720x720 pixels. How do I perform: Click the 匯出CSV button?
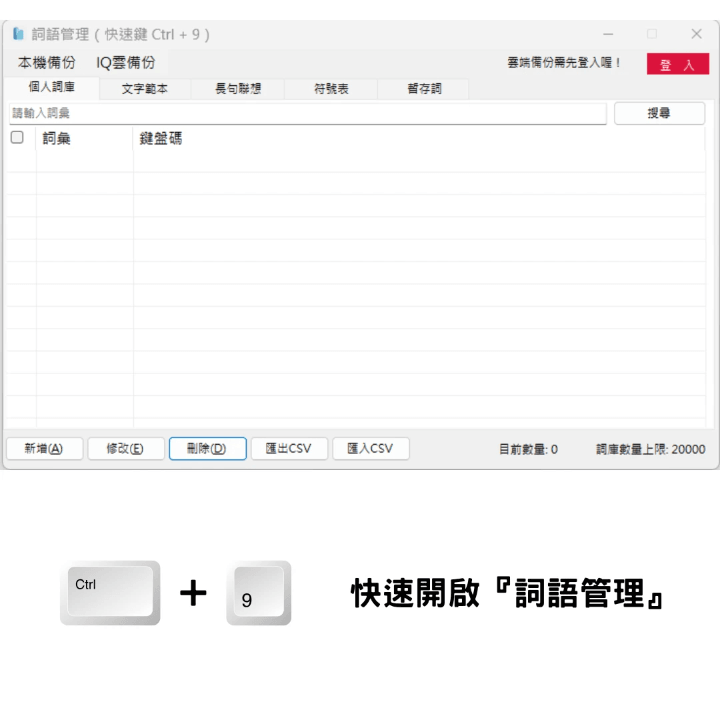[x=289, y=449]
